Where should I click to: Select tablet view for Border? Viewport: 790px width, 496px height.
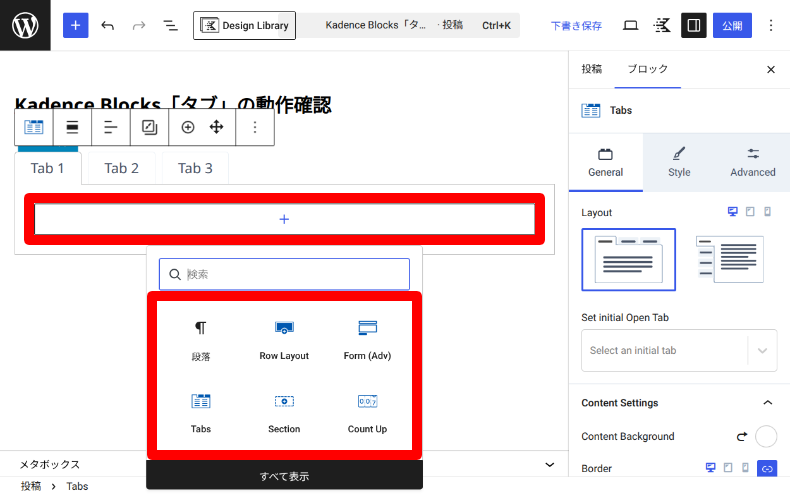coord(728,468)
